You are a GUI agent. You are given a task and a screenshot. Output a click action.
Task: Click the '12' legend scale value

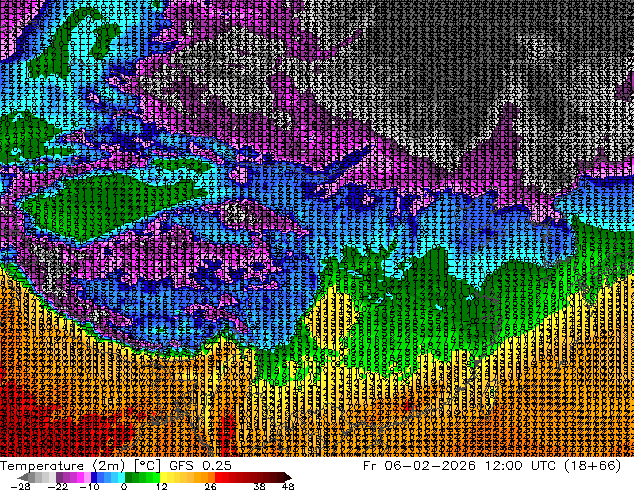point(162,486)
